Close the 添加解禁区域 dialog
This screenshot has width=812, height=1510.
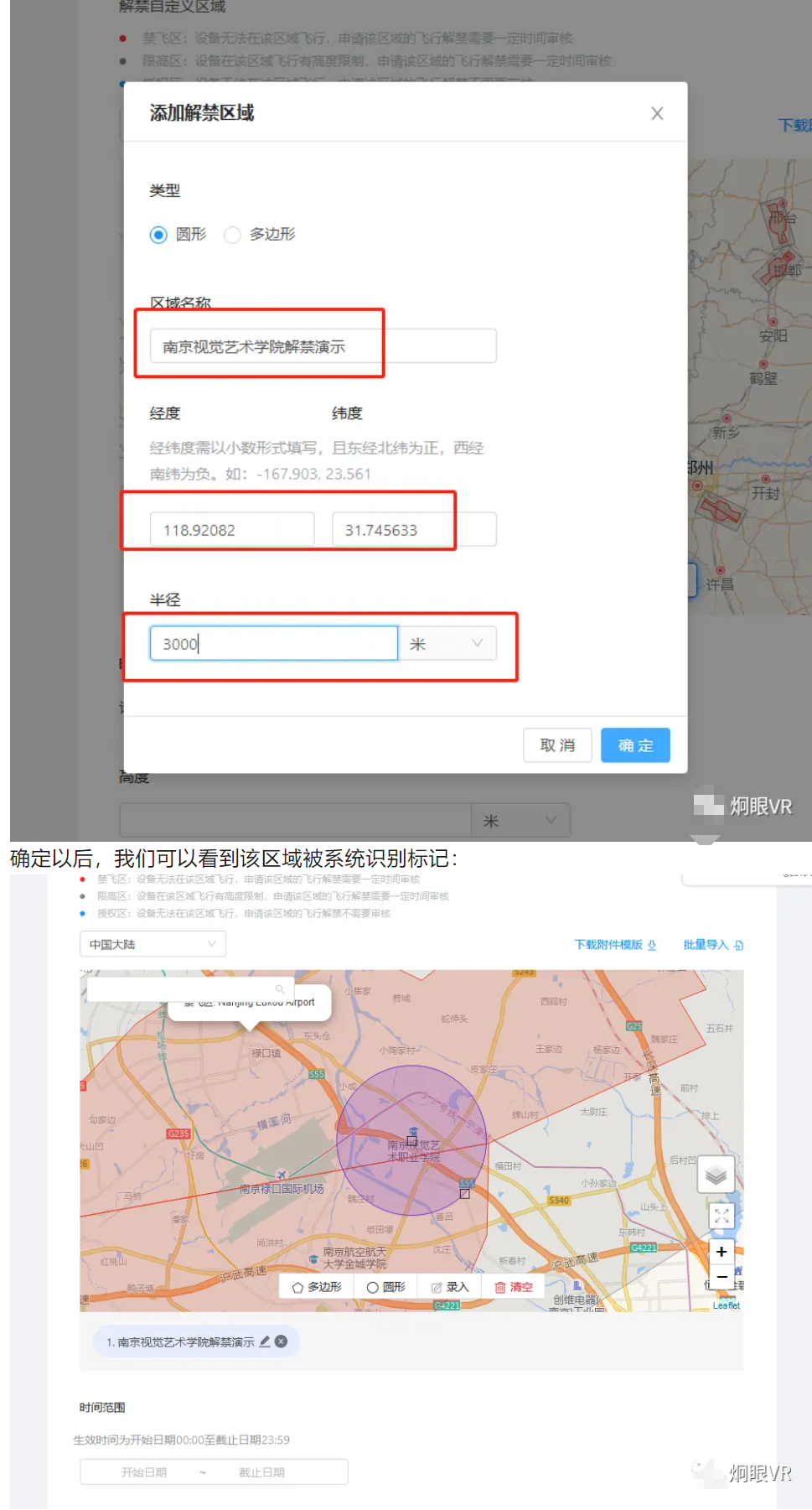tap(657, 113)
